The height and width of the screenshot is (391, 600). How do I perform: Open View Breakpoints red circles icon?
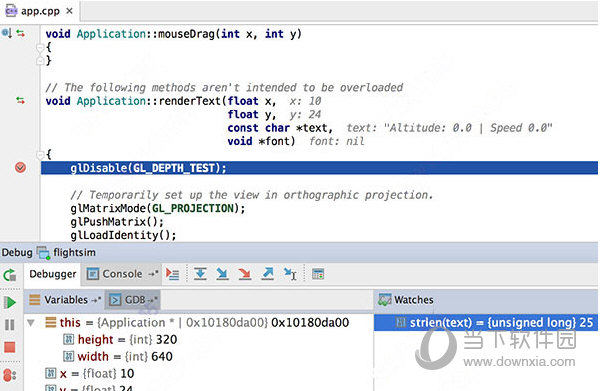coord(10,375)
